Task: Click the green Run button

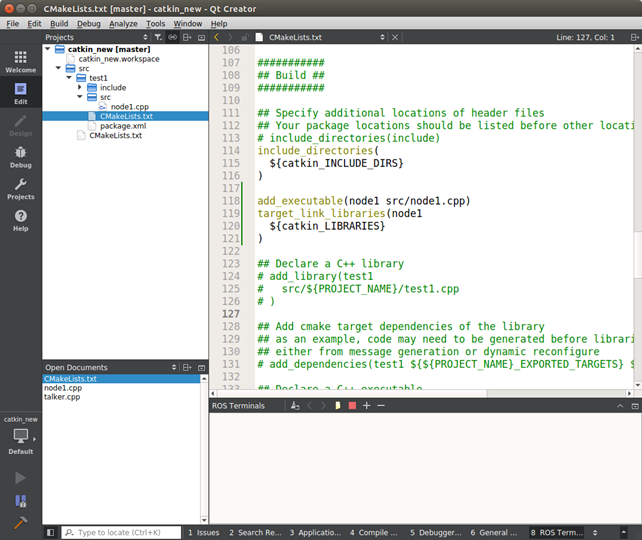Action: pos(20,477)
